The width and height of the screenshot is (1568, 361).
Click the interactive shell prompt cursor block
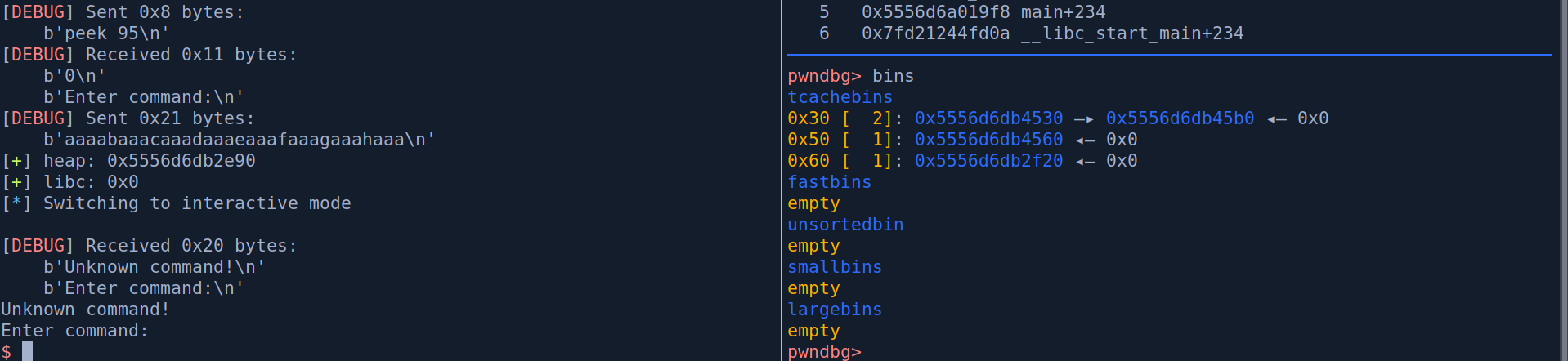(x=27, y=352)
